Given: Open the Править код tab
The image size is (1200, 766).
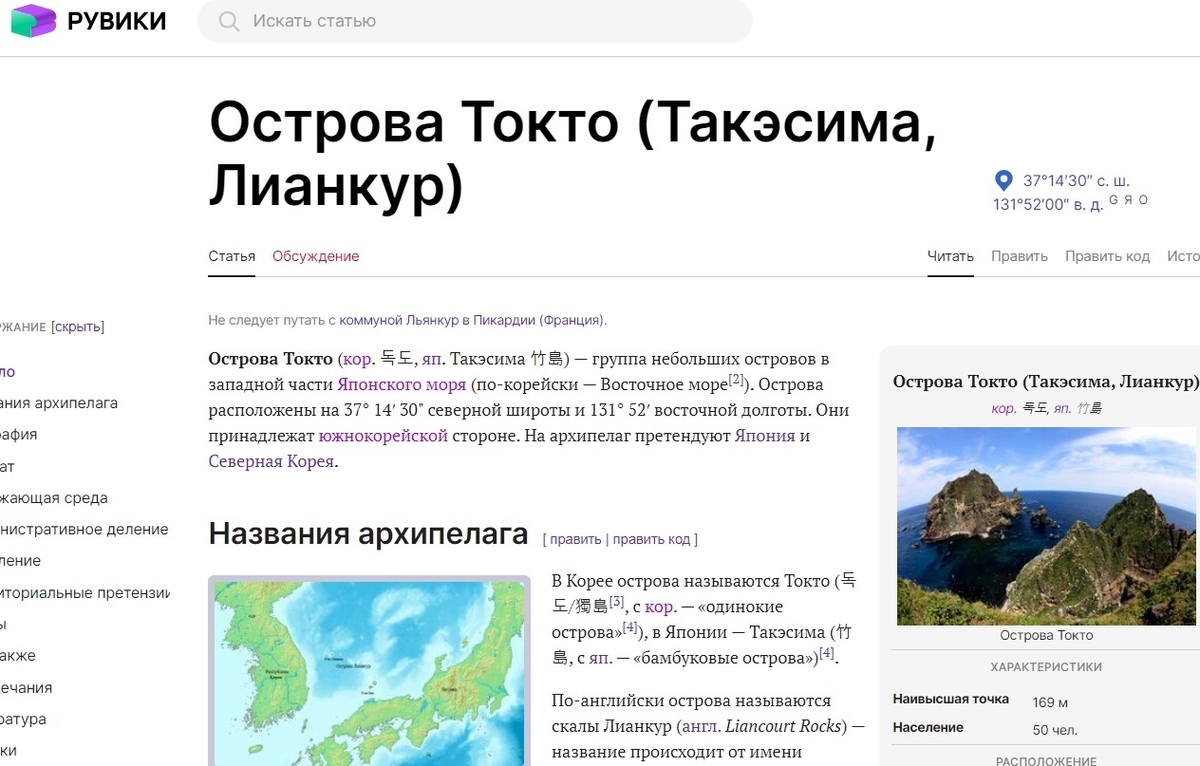Looking at the screenshot, I should pos(1107,256).
